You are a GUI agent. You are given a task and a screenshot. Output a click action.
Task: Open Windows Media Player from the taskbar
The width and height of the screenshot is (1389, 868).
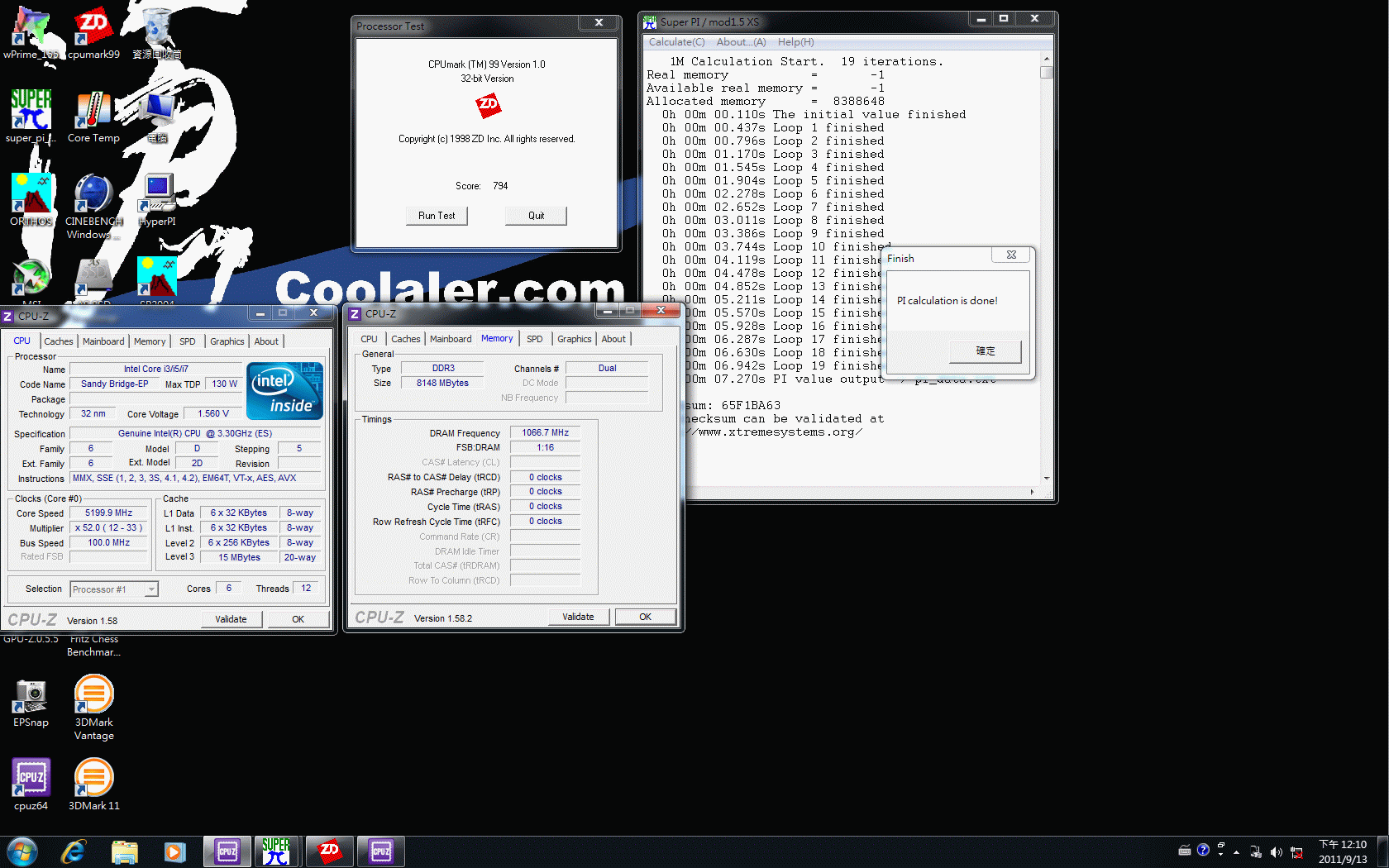pyautogui.click(x=174, y=851)
